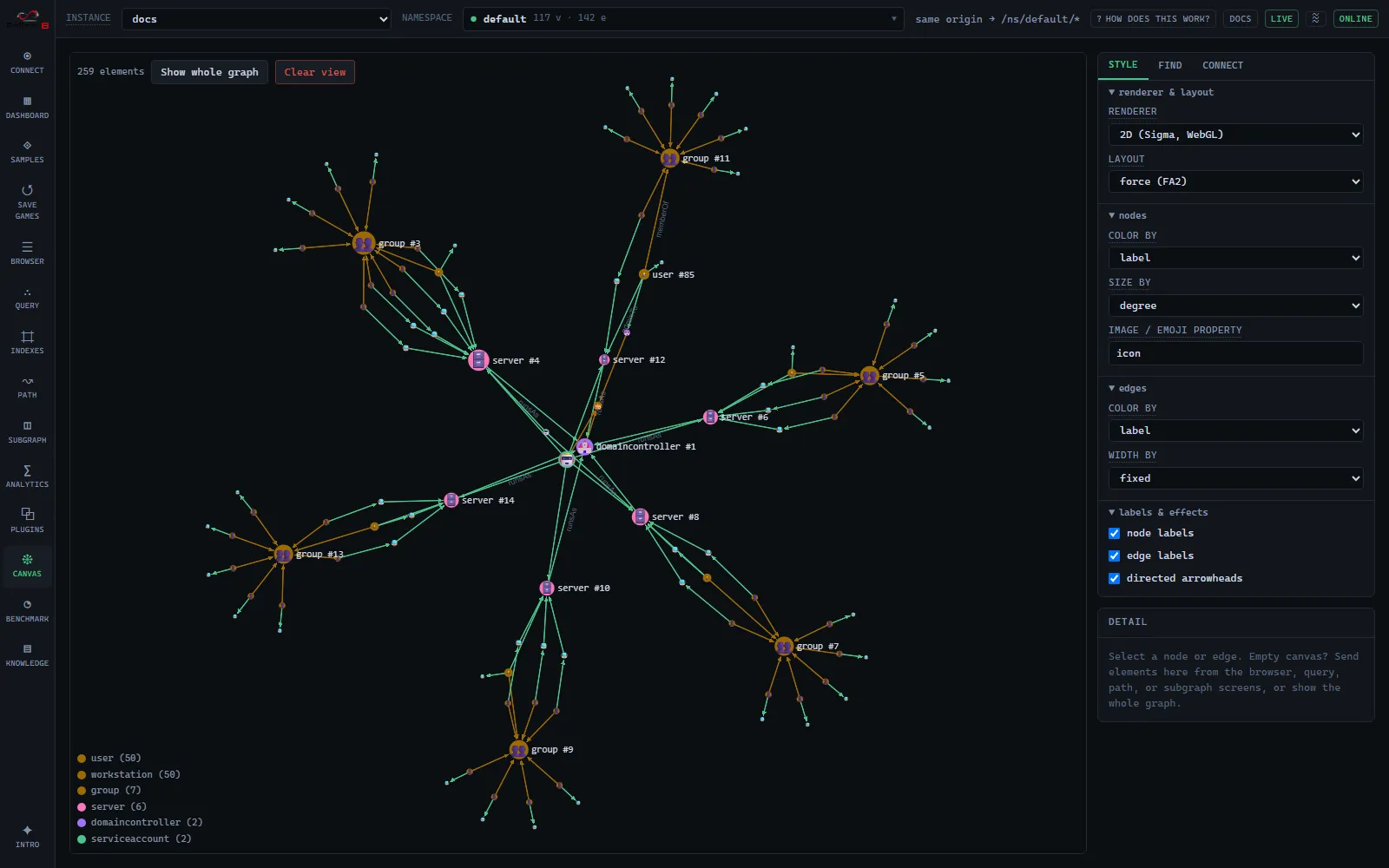Open Save Games in the sidebar
The height and width of the screenshot is (868, 1389).
[27, 202]
